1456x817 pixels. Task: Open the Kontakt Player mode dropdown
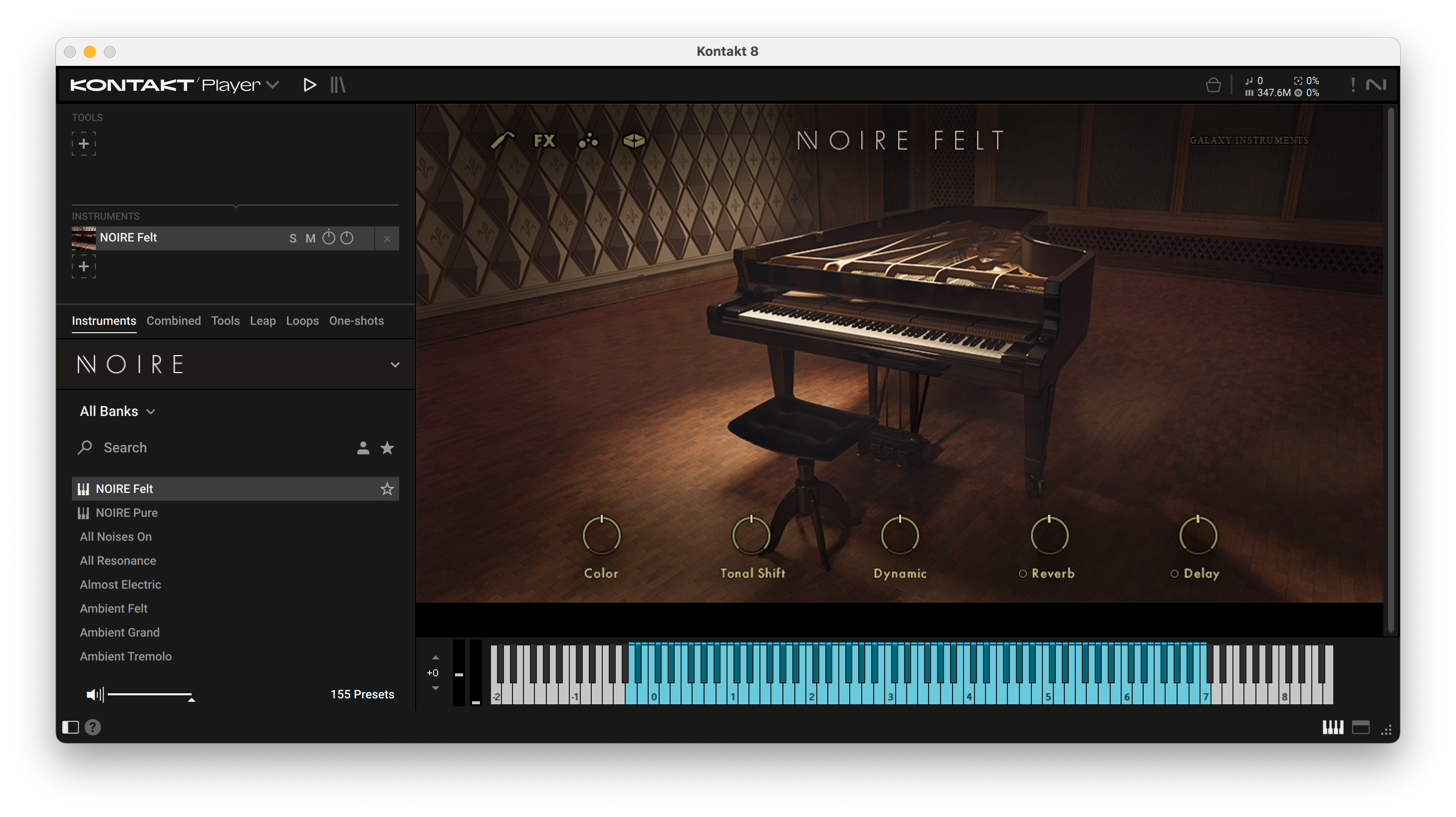273,84
